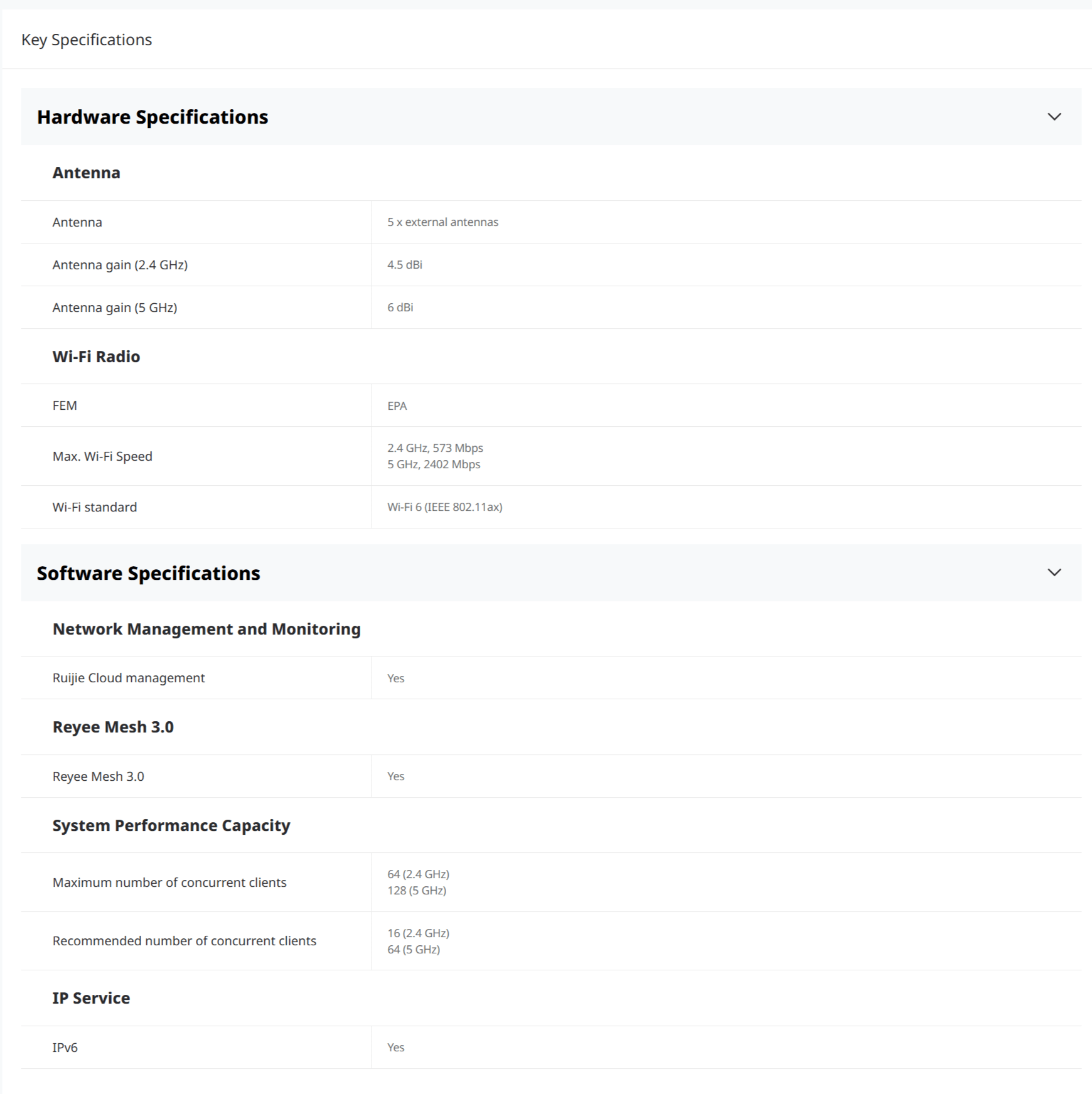
Task: Click the FEM row's EPA value
Action: (x=397, y=406)
